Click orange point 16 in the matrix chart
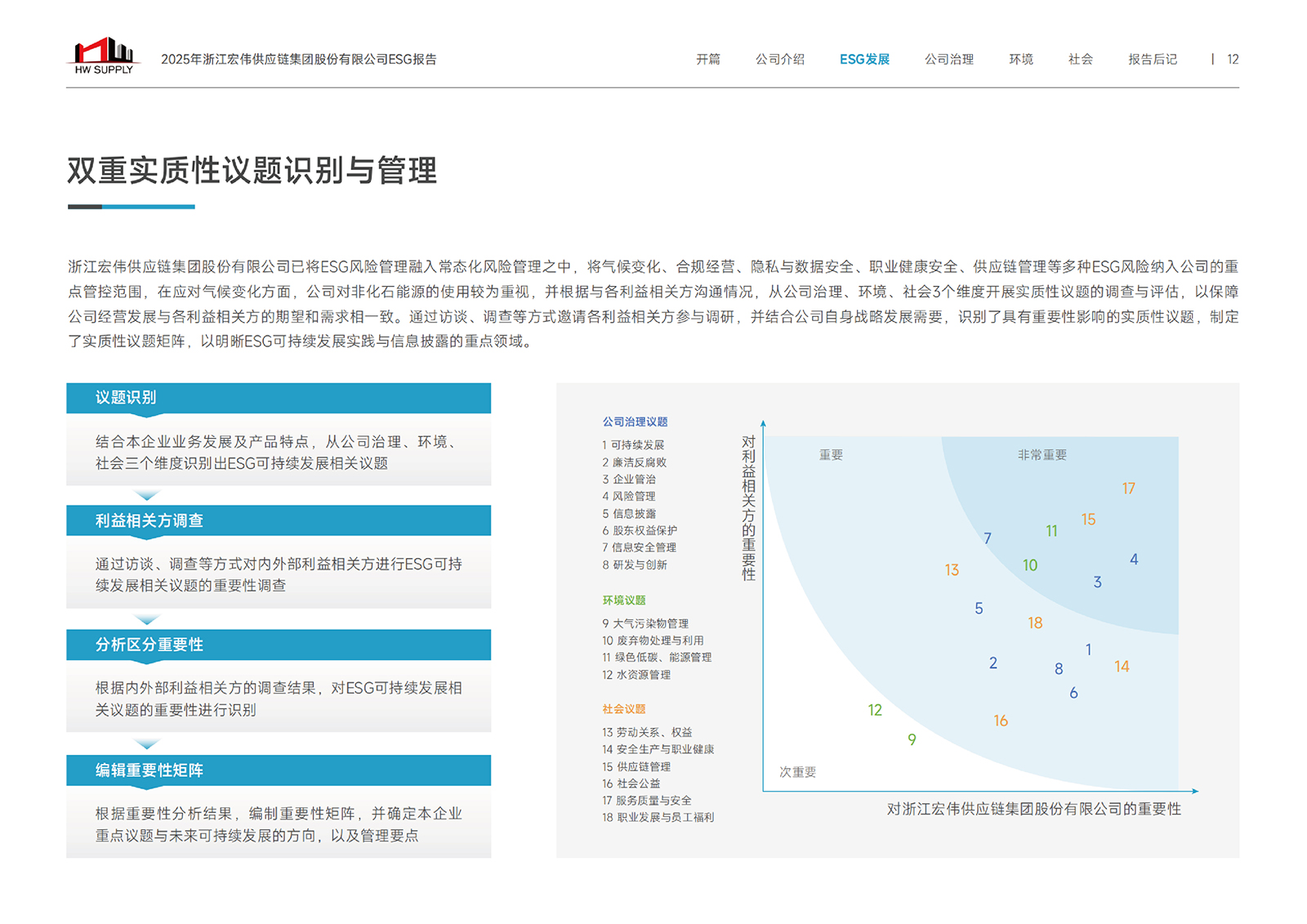The height and width of the screenshot is (924, 1307). pos(1001,721)
